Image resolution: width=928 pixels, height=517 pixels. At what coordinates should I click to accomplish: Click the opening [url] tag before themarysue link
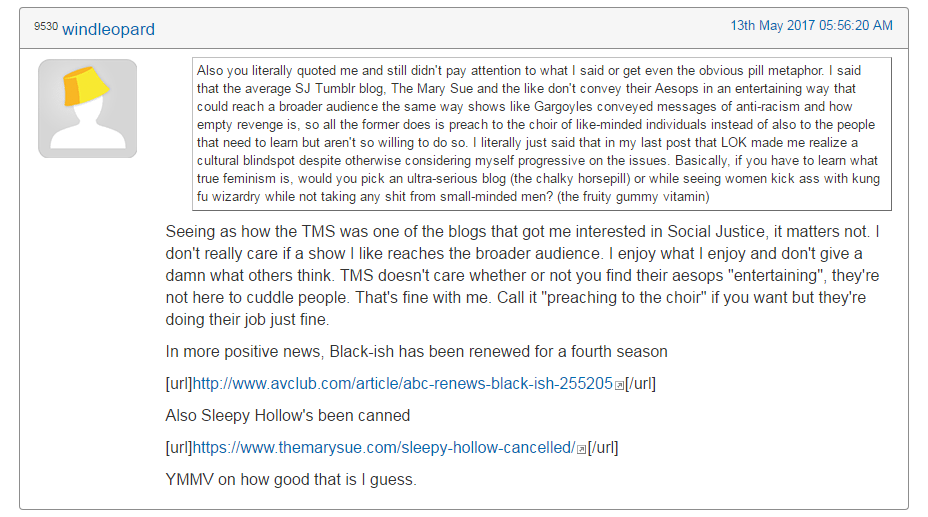click(179, 447)
